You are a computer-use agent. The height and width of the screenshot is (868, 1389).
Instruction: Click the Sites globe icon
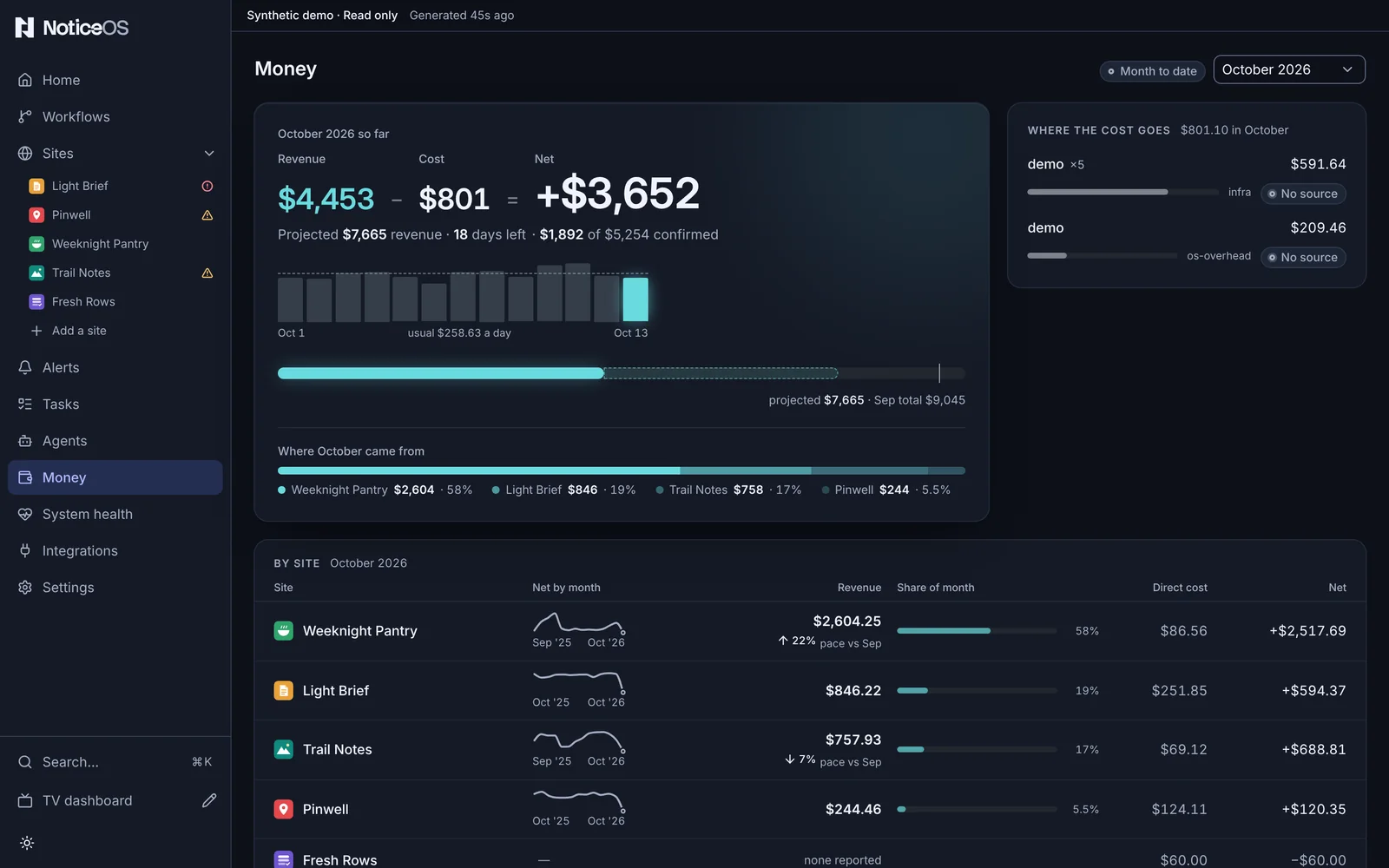point(25,154)
